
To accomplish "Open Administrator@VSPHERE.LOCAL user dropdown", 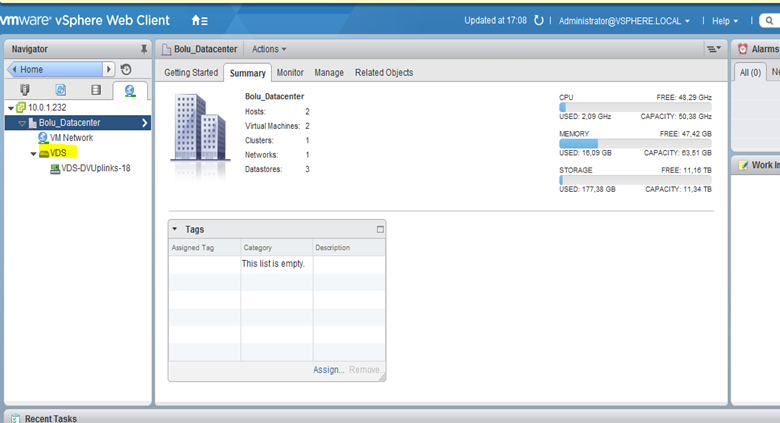I will [624, 21].
